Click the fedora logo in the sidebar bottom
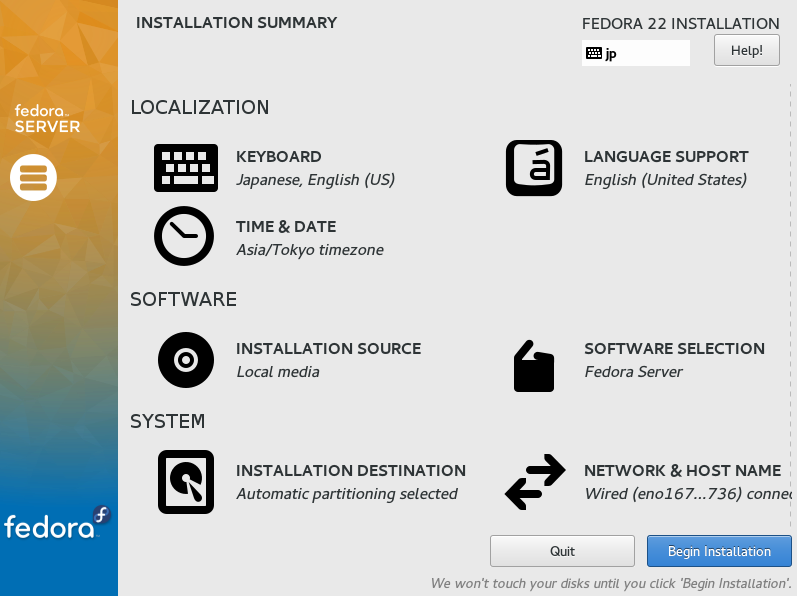 point(57,523)
